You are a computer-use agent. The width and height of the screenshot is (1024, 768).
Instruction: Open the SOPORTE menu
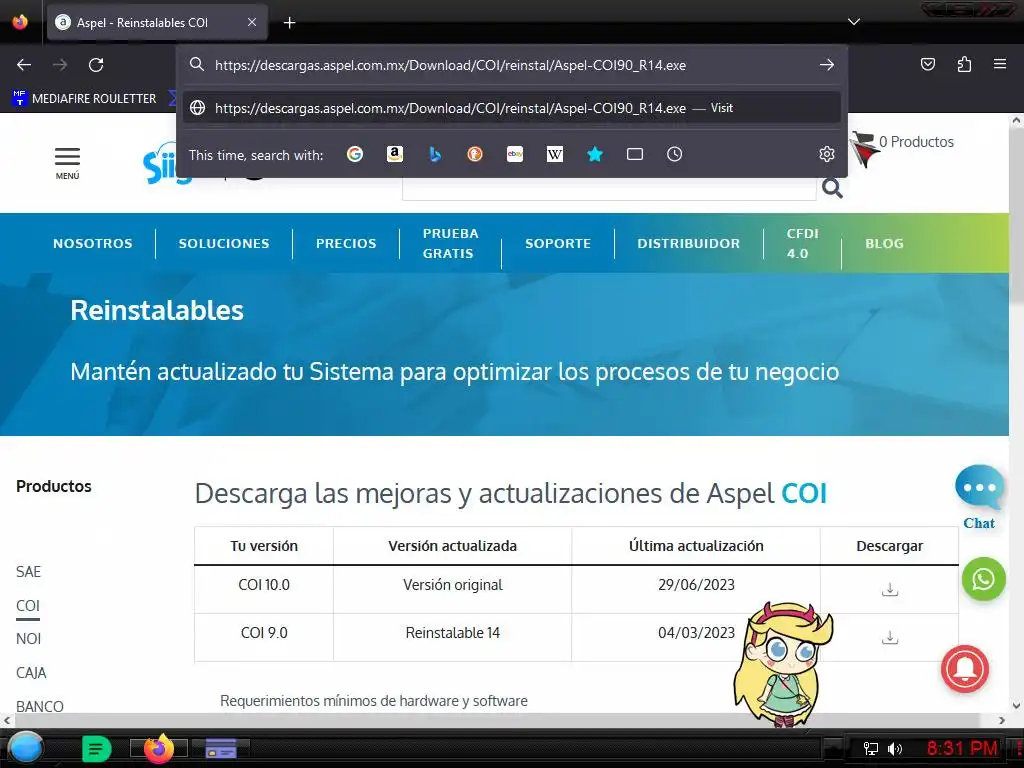[558, 244]
